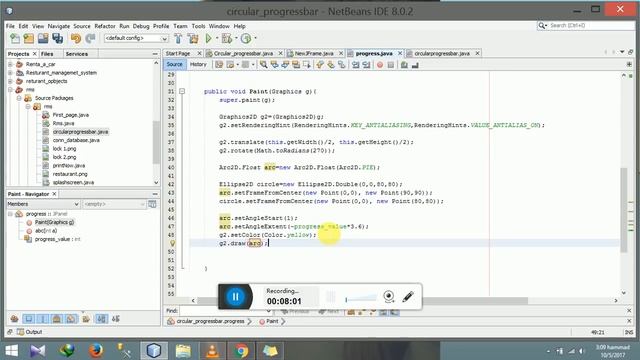The height and width of the screenshot is (360, 640).
Task: Toggle Show Static Members filter in Navigator
Action: [x=43, y=319]
